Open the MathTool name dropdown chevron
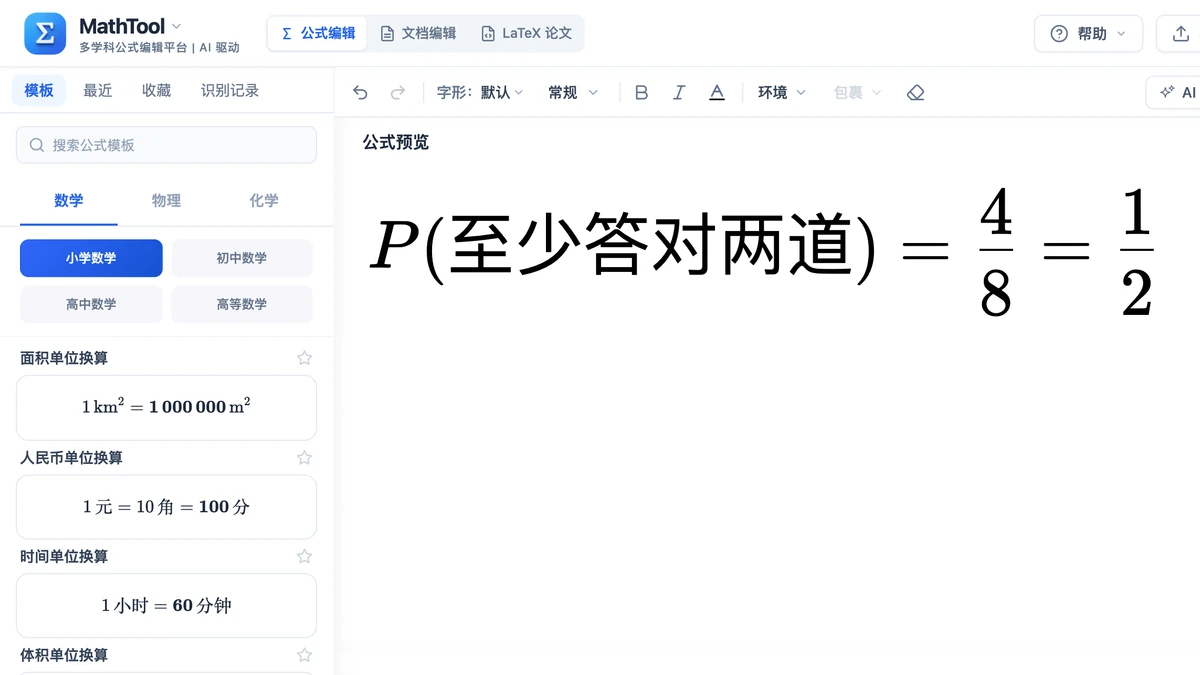 coord(177,26)
